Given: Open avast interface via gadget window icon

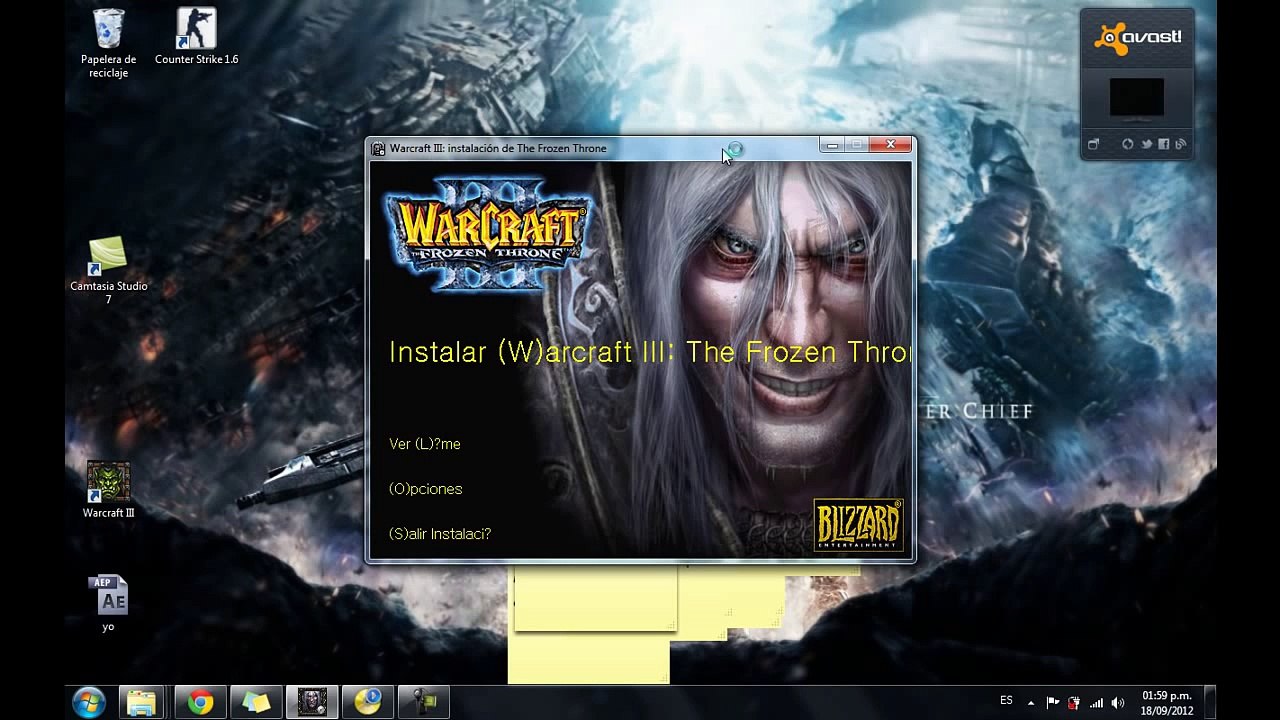Looking at the screenshot, I should click(1093, 144).
